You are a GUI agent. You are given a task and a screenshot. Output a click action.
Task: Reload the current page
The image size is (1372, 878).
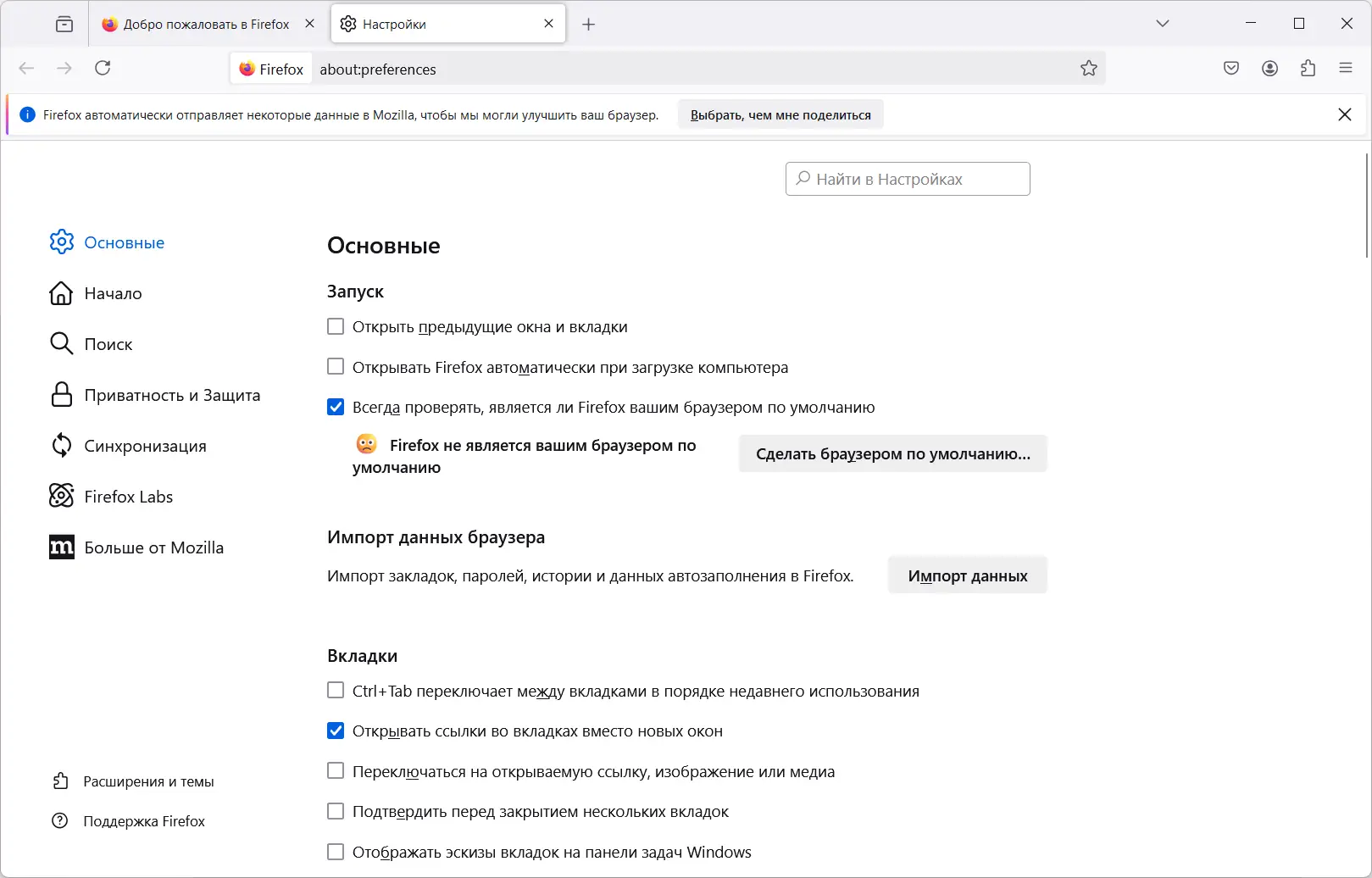click(x=103, y=69)
